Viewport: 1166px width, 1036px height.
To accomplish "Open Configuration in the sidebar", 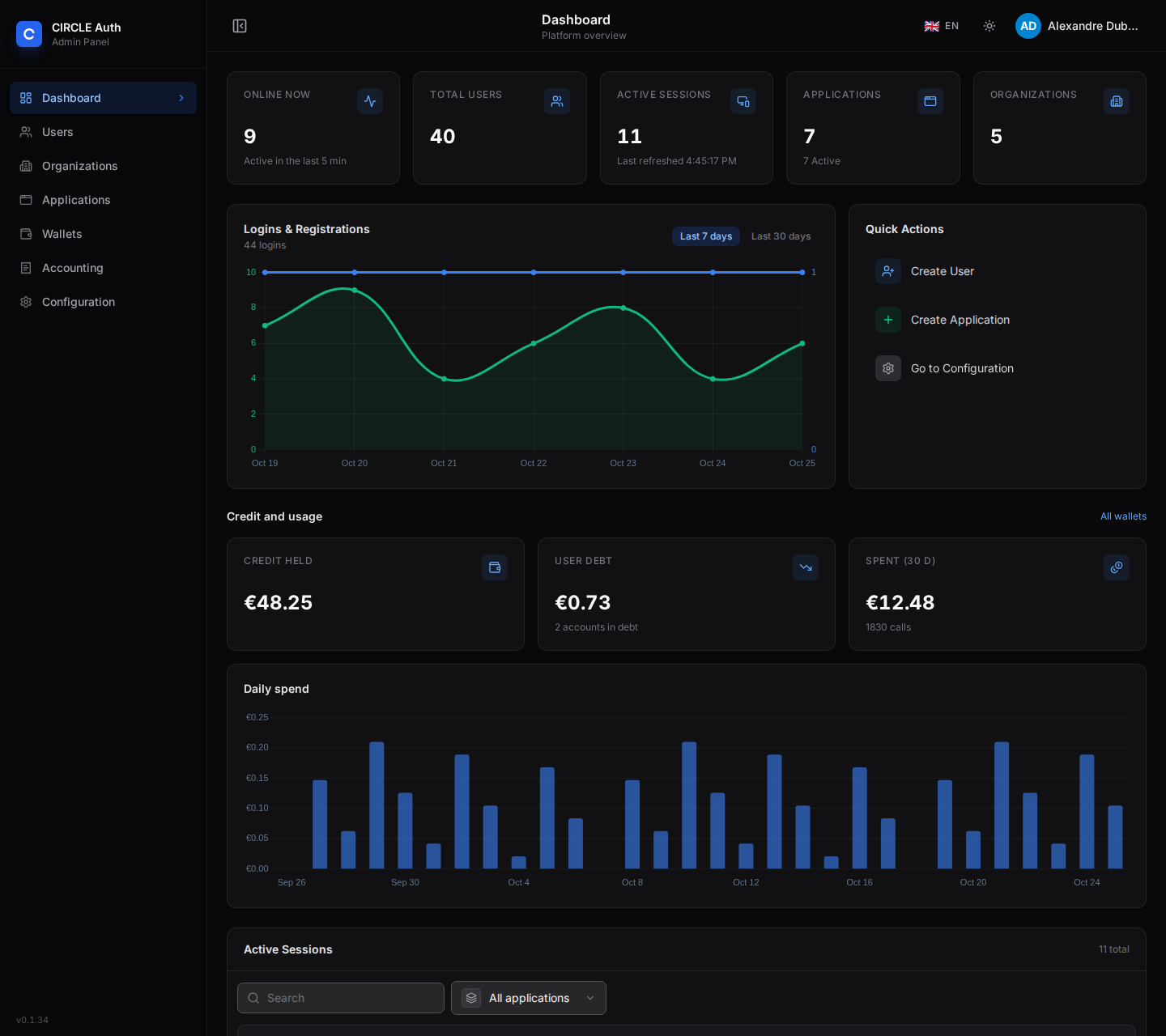I will 103,302.
